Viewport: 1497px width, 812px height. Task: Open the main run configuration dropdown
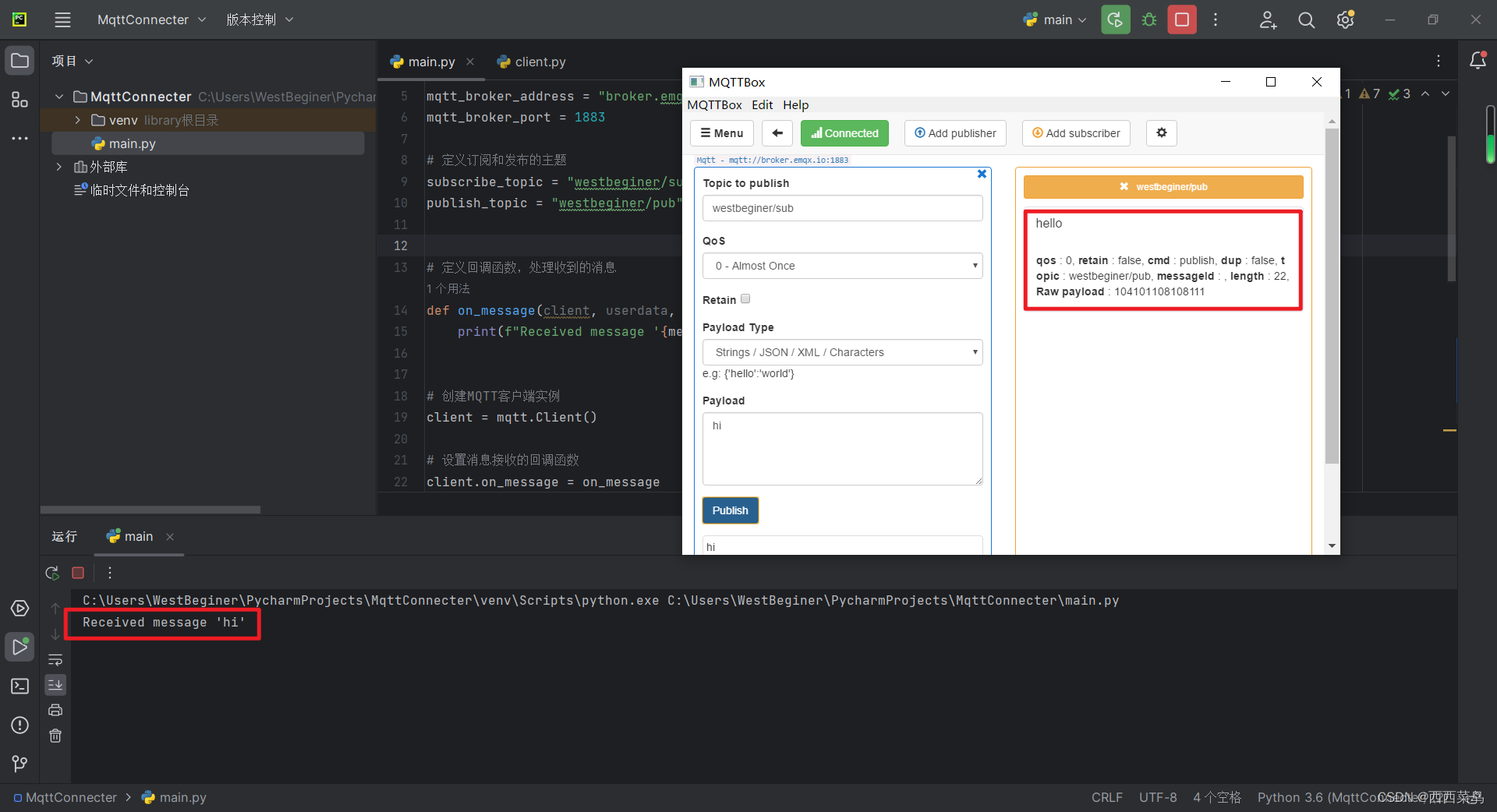pos(1056,19)
